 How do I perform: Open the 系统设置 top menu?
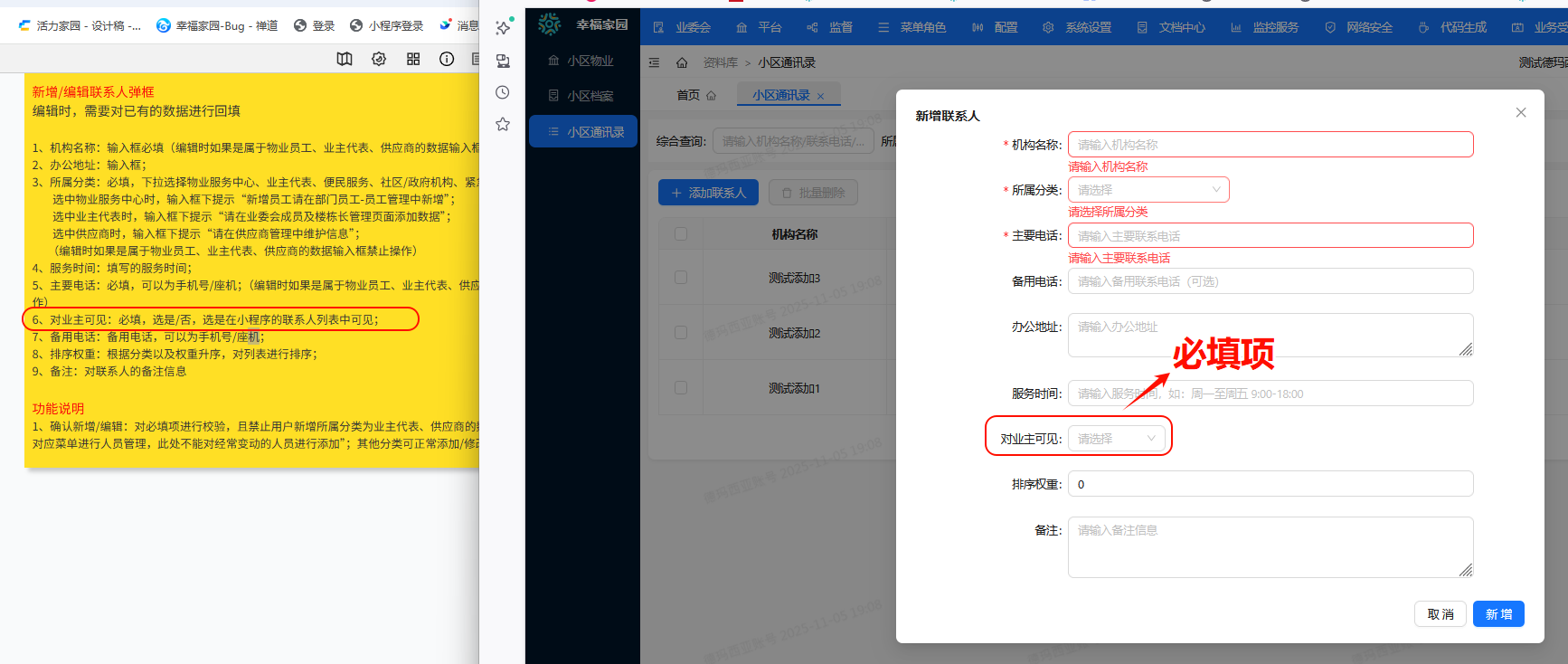[1077, 27]
